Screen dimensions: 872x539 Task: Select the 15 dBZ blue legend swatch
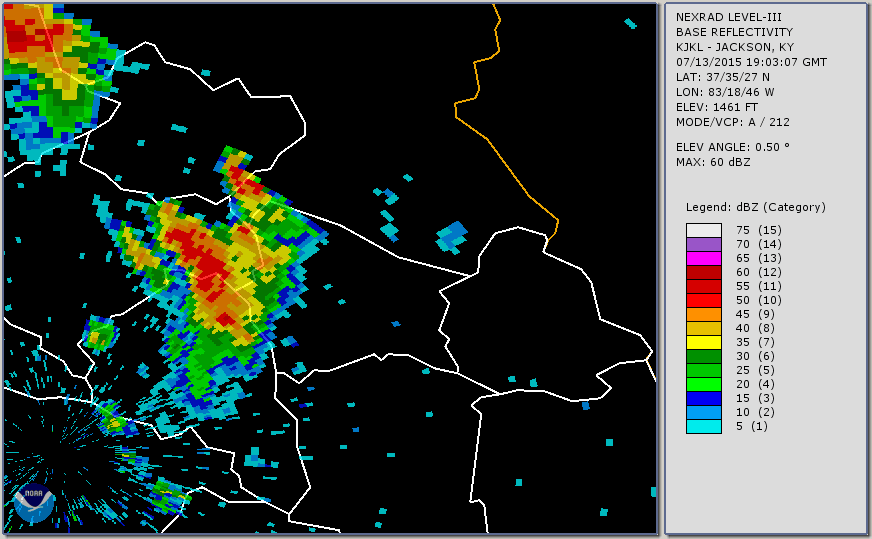click(x=703, y=398)
